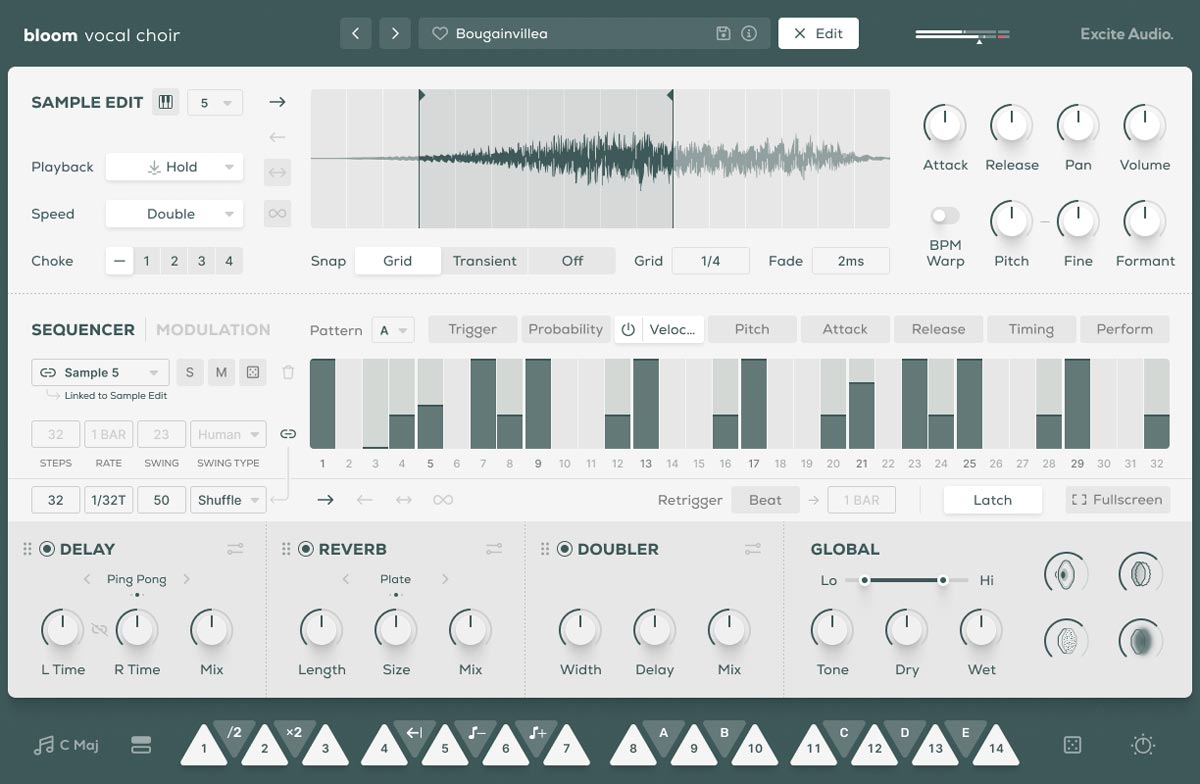Image resolution: width=1200 pixels, height=784 pixels.
Task: Click the trash icon beside Sample 5
Action: (x=288, y=371)
